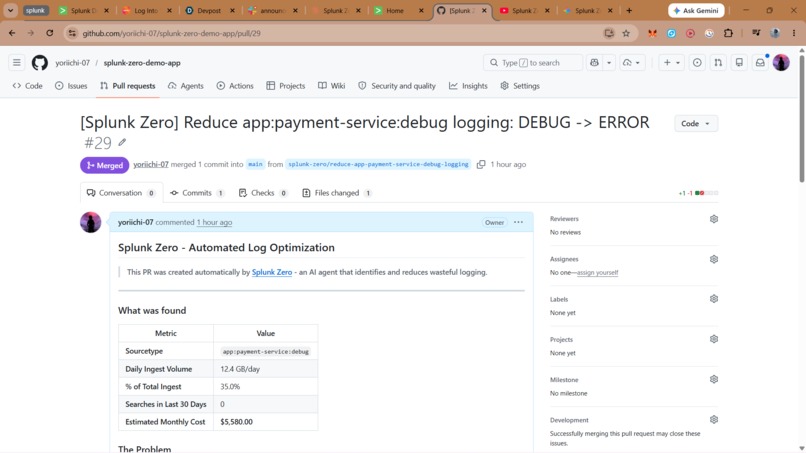Open Labels settings gear
The height and width of the screenshot is (453, 806).
(713, 299)
